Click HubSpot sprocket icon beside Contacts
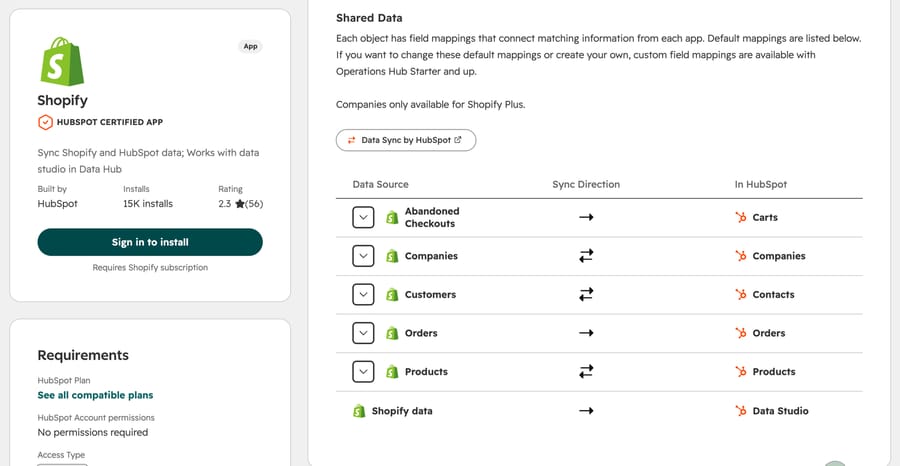The height and width of the screenshot is (466, 900). (741, 294)
